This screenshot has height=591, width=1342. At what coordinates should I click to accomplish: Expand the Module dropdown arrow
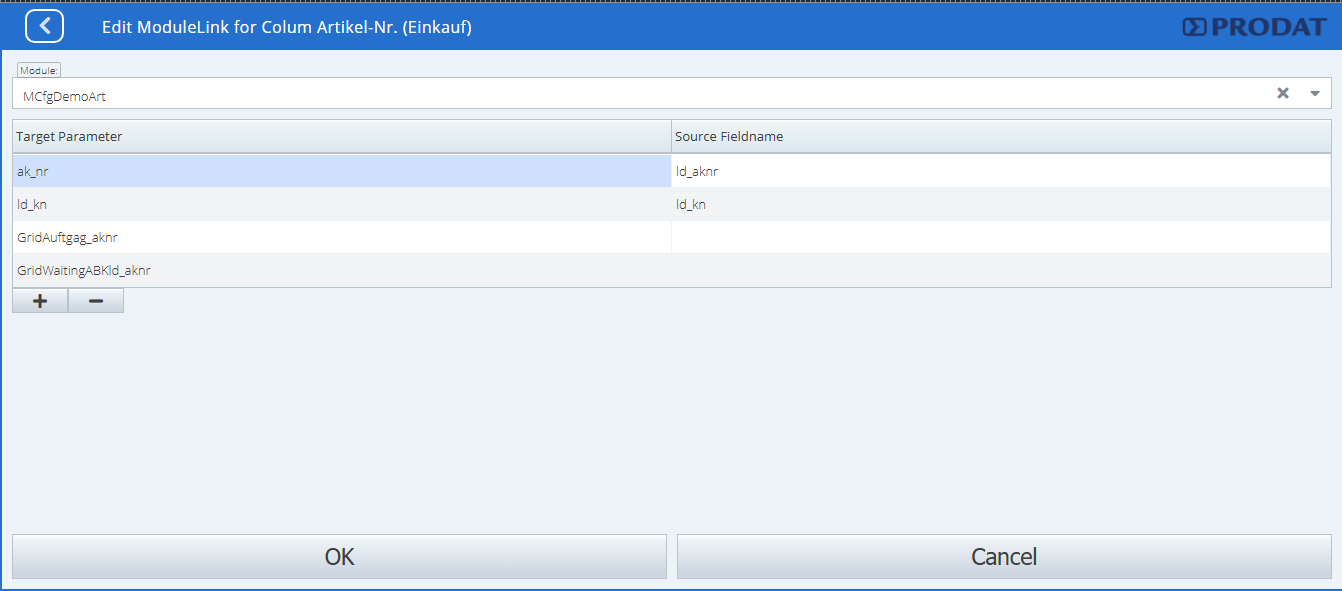pos(1315,93)
